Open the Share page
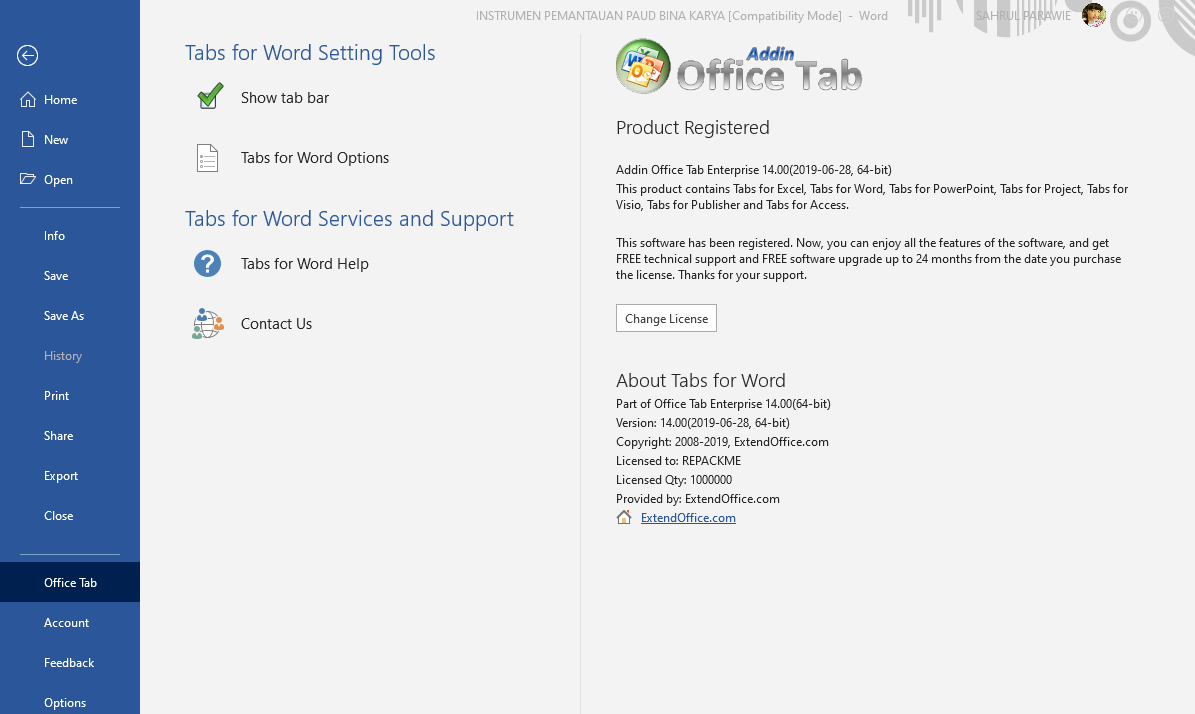The image size is (1195, 714). coord(70,436)
